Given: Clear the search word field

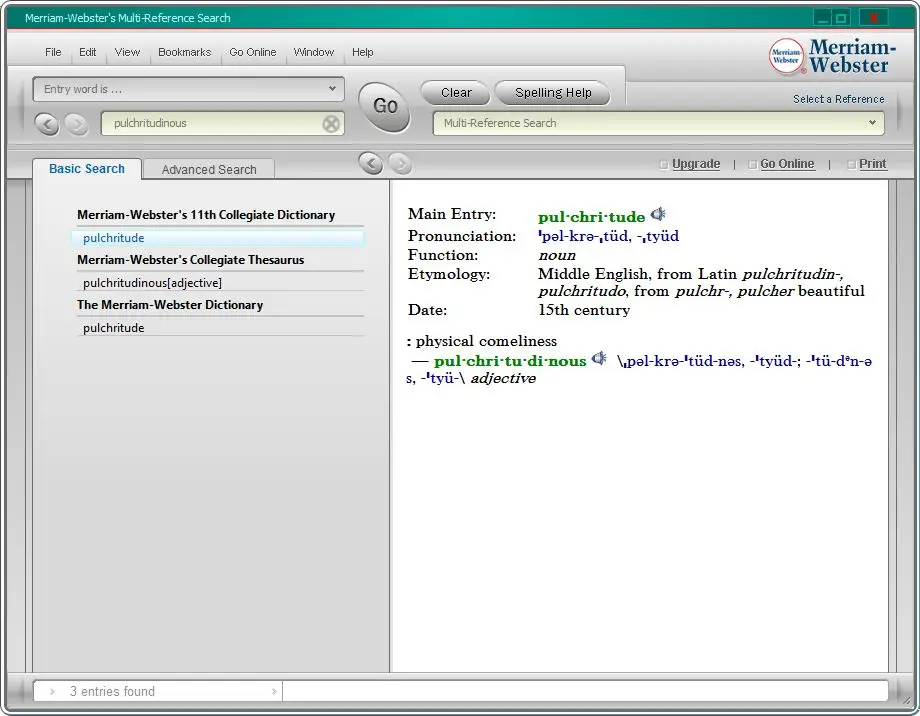Looking at the screenshot, I should click(x=331, y=124).
